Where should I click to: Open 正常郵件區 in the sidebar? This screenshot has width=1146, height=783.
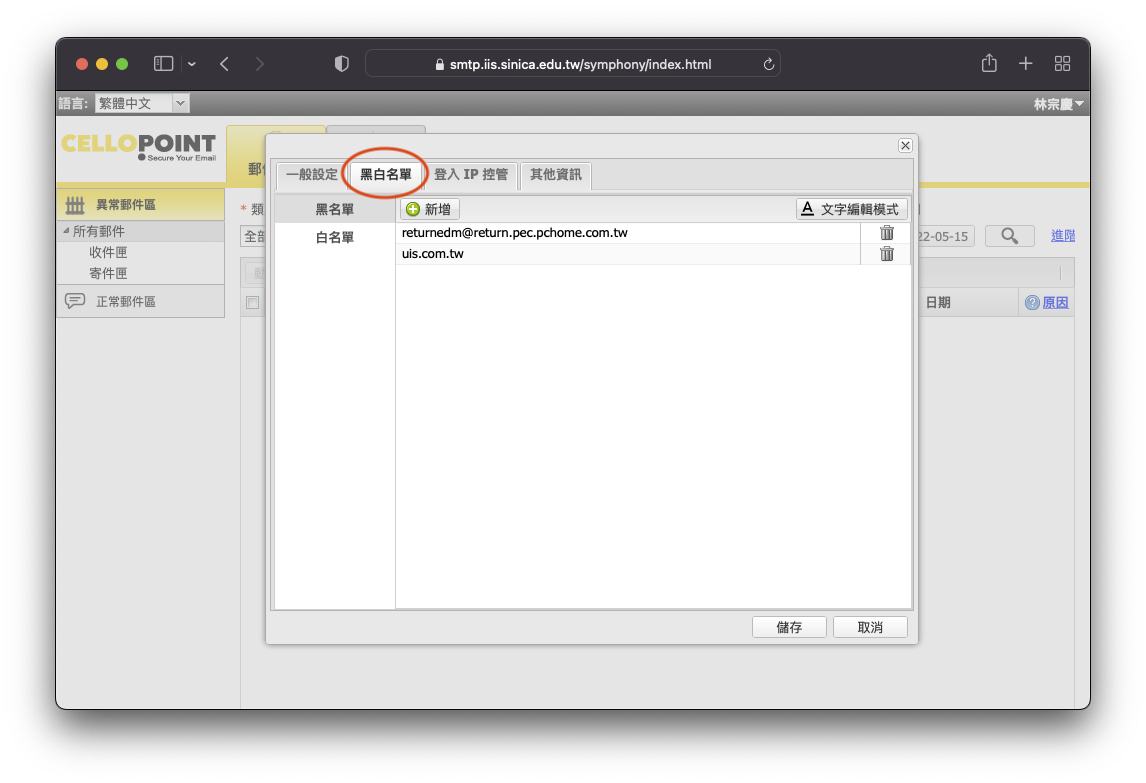point(140,301)
